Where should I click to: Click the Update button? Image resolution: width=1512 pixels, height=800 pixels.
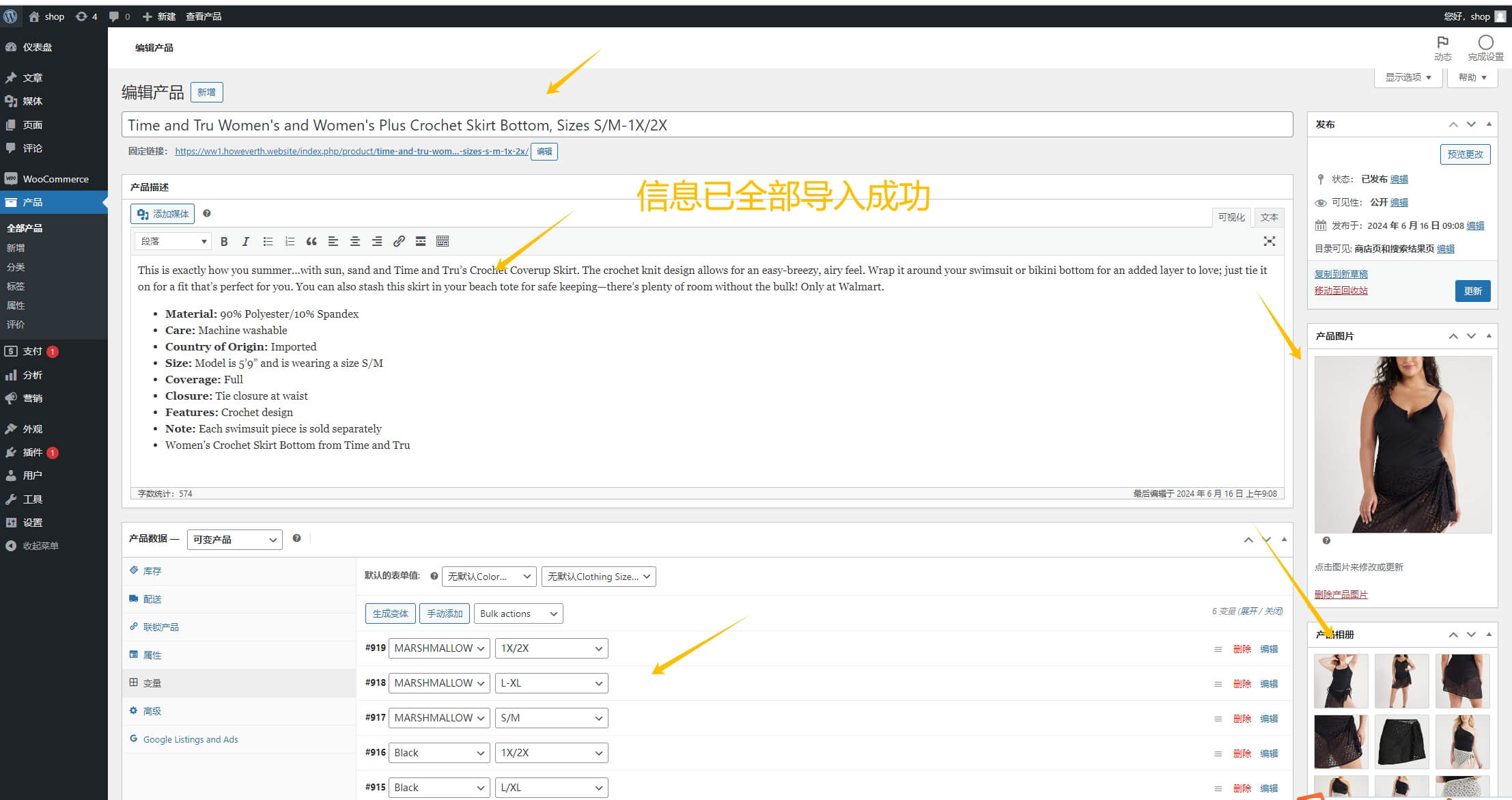tap(1472, 291)
